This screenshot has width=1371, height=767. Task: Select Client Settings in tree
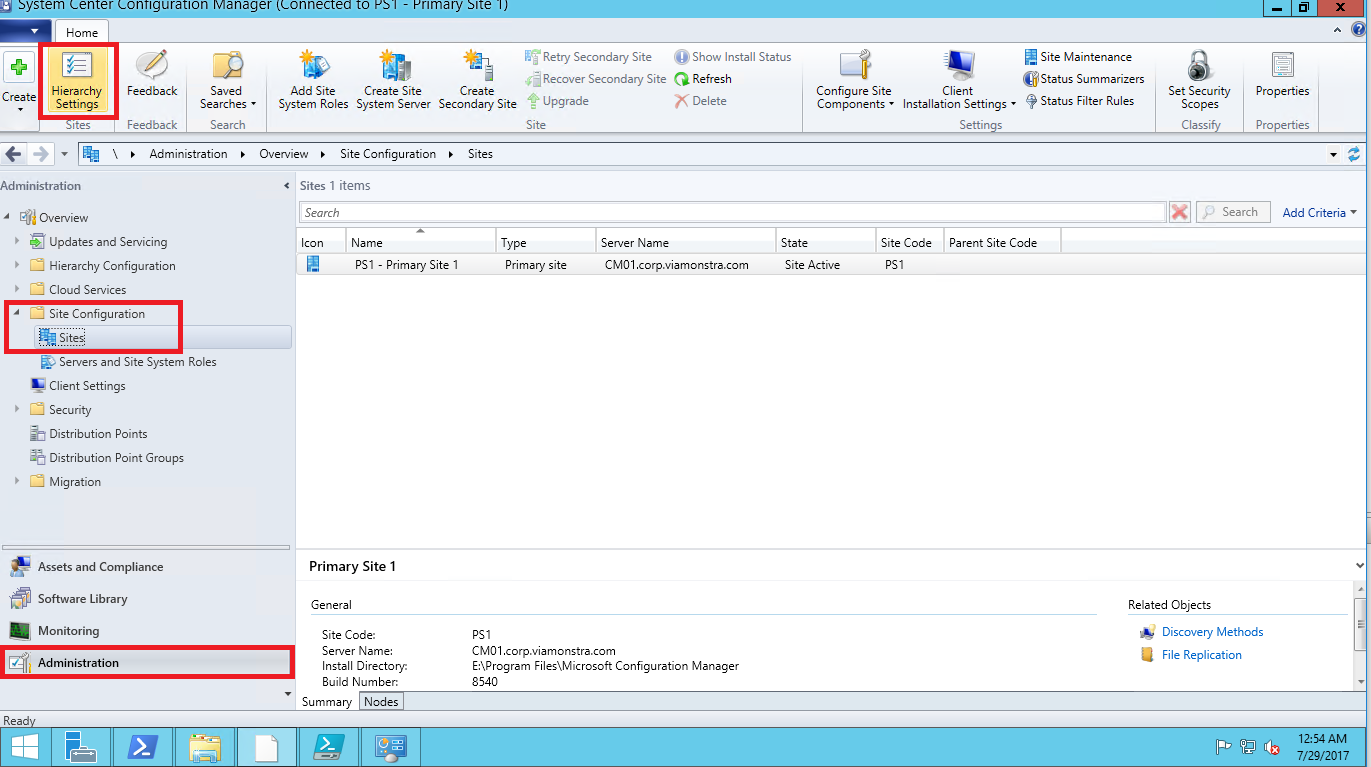click(87, 386)
